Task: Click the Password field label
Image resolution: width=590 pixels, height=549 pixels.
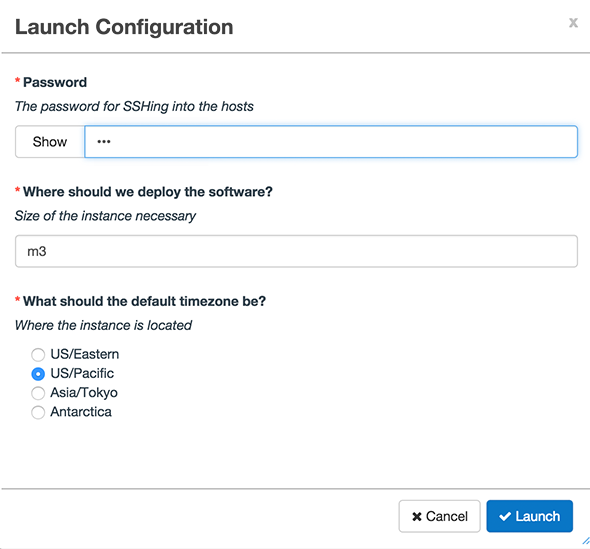Action: [55, 82]
